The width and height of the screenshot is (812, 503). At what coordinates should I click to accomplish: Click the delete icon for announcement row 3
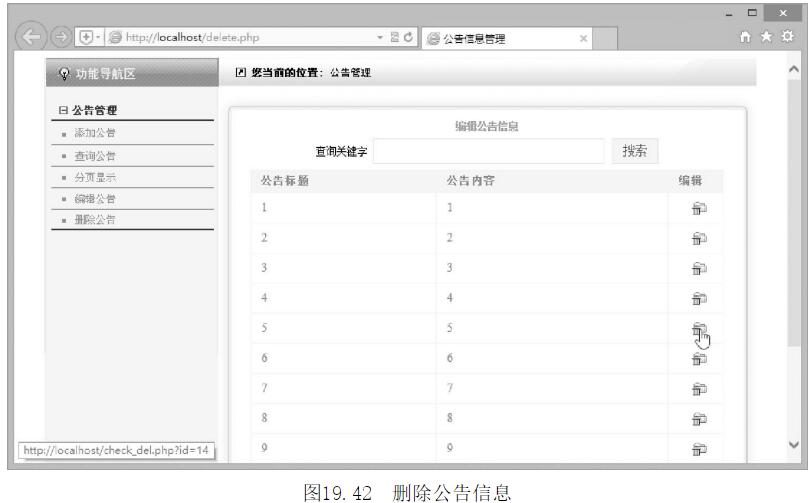[x=698, y=268]
